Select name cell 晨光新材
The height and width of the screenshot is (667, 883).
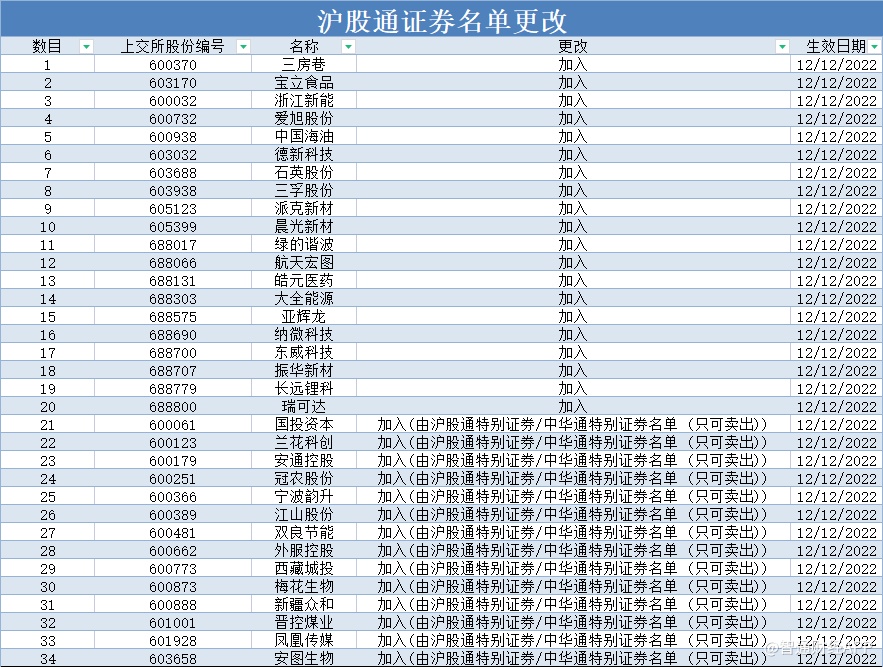click(x=304, y=226)
